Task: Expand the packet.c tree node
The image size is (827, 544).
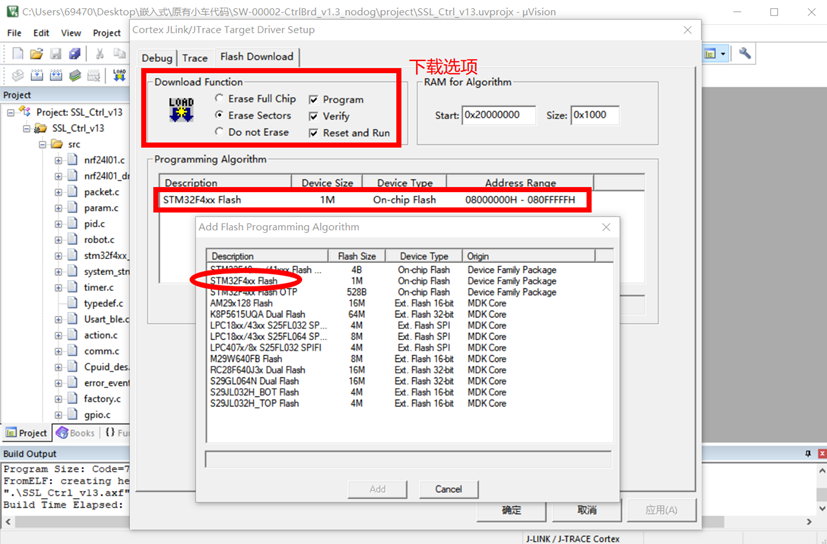Action: pyautogui.click(x=58, y=192)
